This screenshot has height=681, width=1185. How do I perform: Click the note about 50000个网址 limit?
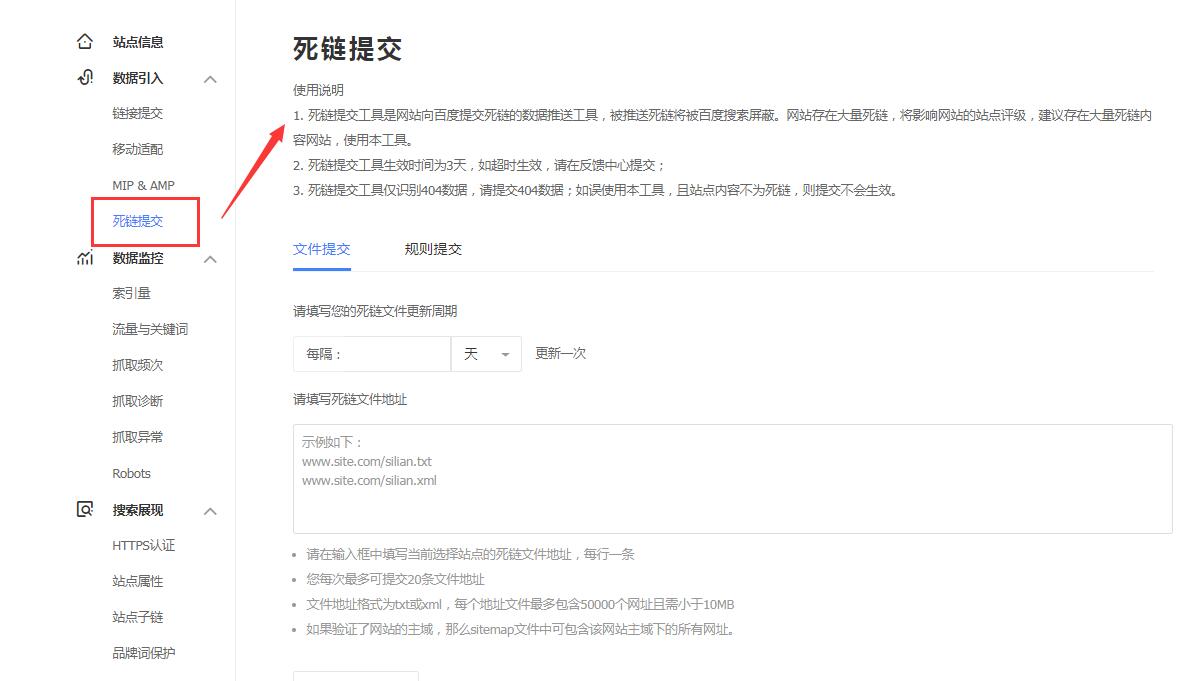point(520,605)
